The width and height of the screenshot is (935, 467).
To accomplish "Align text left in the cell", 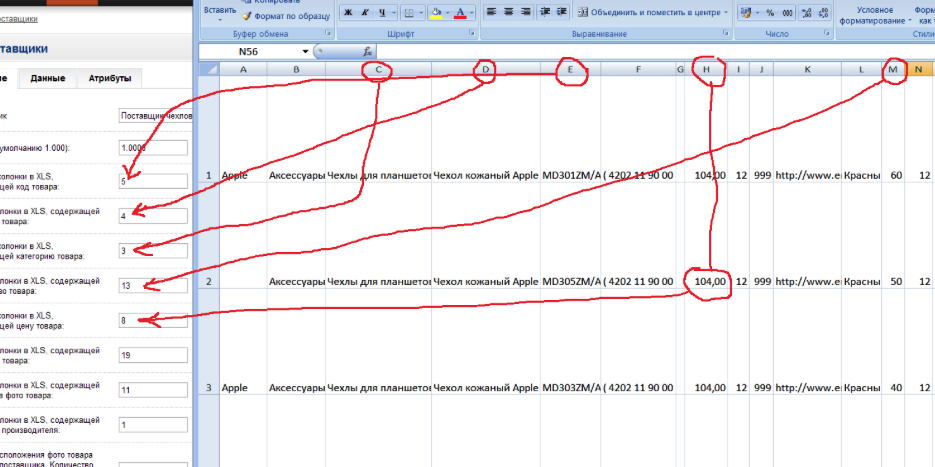I will pyautogui.click(x=491, y=13).
